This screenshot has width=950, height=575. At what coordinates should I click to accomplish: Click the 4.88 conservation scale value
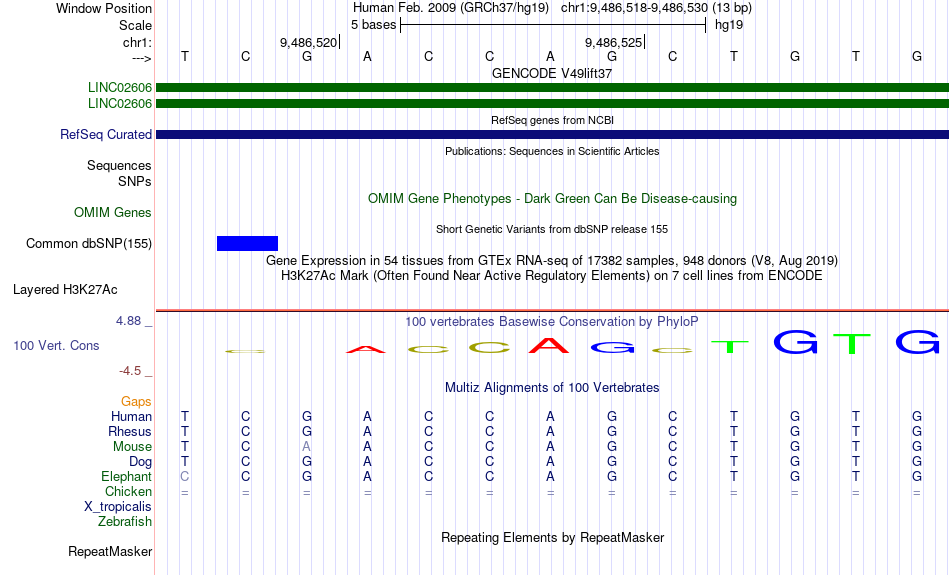[129, 321]
